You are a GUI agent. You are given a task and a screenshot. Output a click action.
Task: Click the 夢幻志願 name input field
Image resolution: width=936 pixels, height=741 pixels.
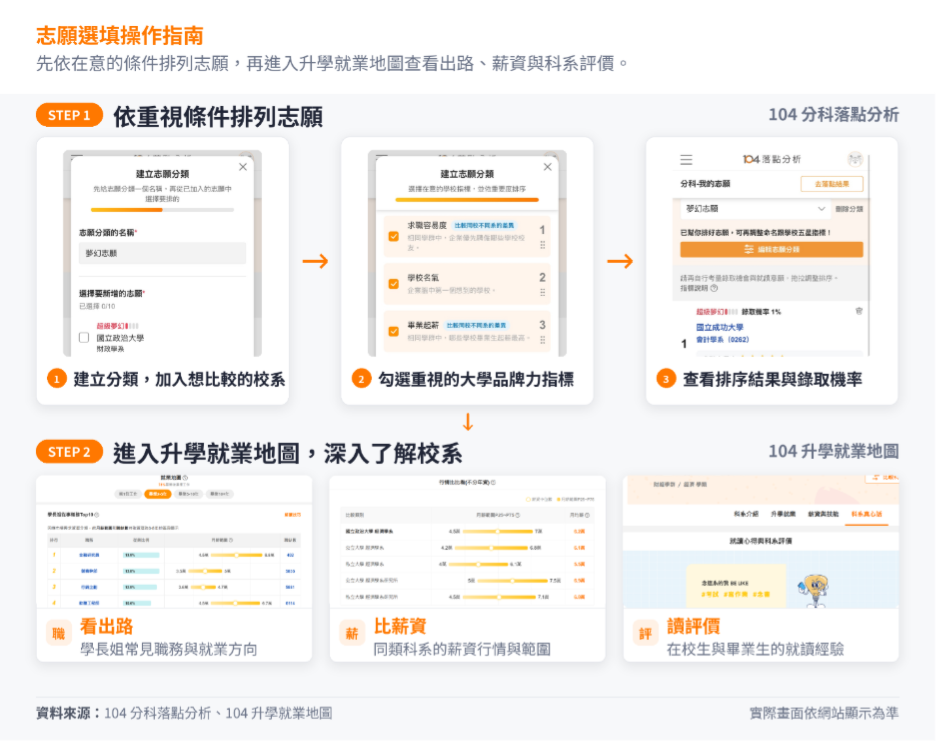click(x=162, y=253)
